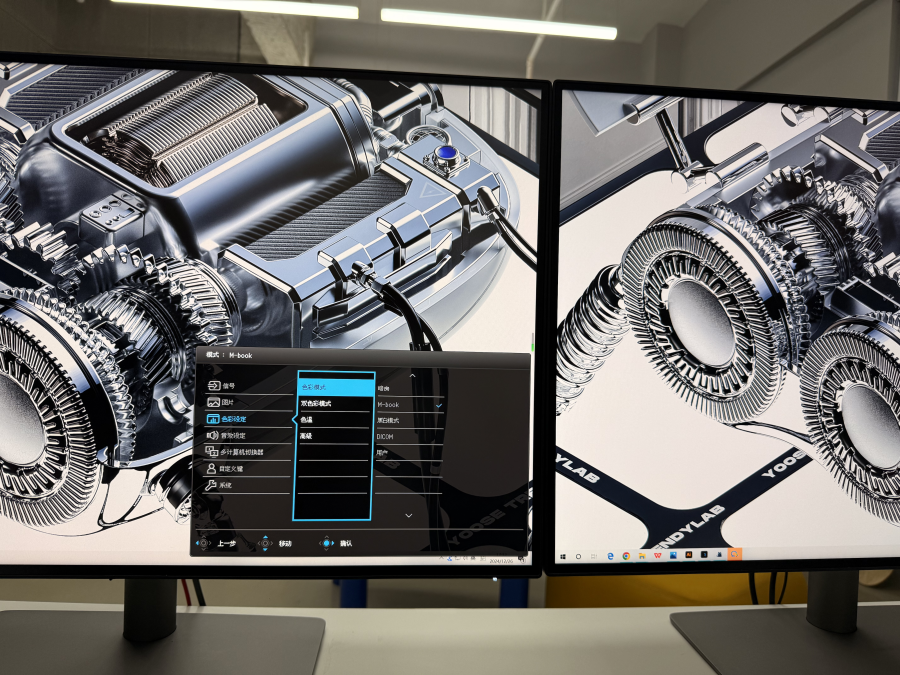Choose the 黑白模式 color mode option
The image size is (900, 675).
[387, 421]
